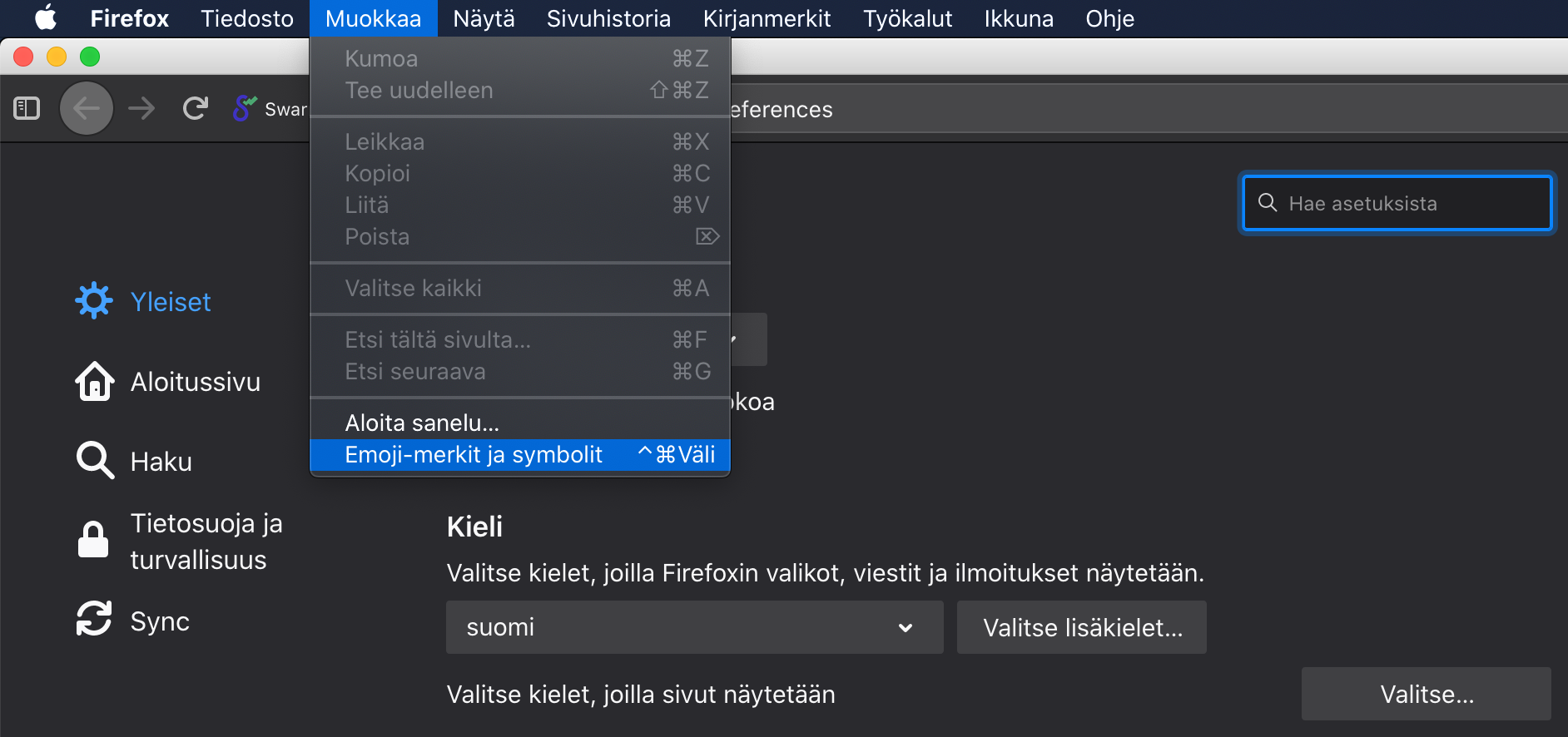The image size is (1568, 737).
Task: Choose Aloita sanelu… from the menu
Action: click(x=520, y=423)
